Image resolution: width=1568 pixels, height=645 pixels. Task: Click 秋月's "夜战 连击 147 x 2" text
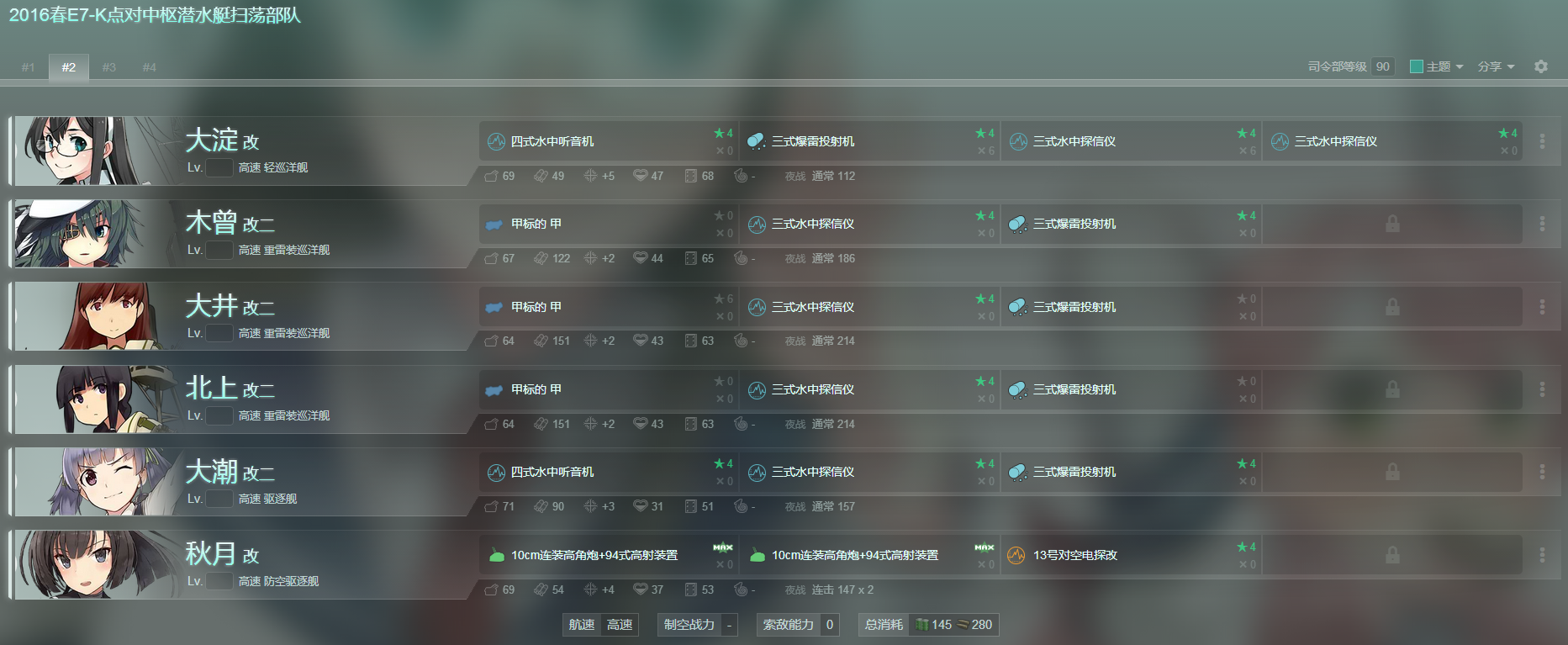tap(829, 589)
